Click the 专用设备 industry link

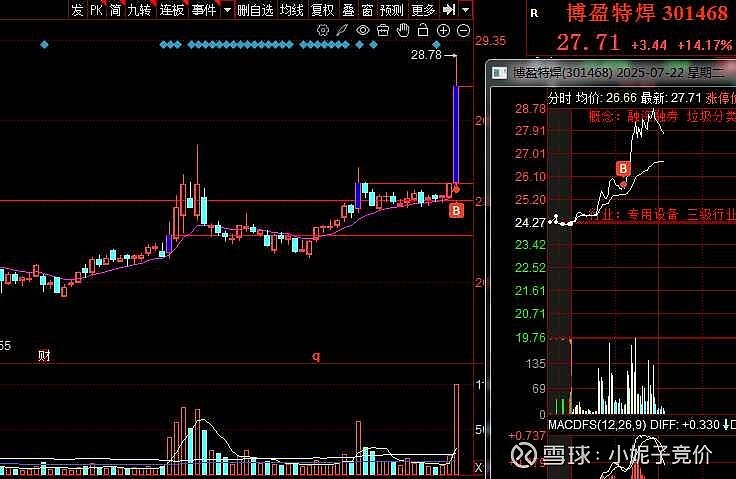[x=653, y=215]
